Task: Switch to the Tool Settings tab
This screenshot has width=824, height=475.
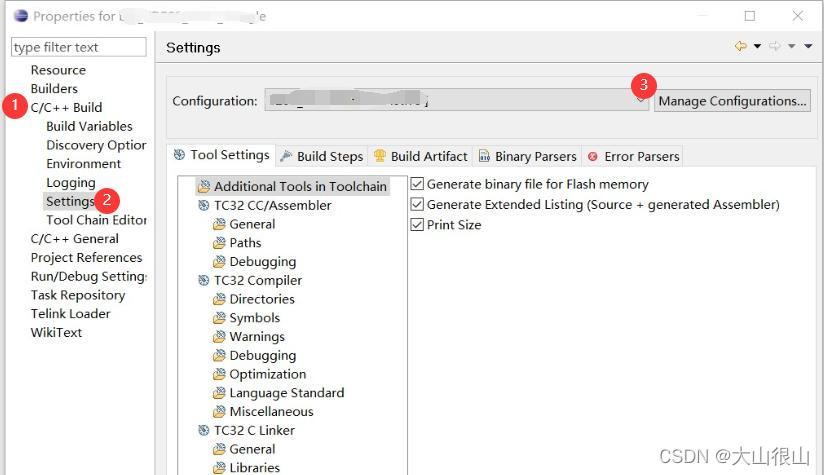Action: click(221, 155)
